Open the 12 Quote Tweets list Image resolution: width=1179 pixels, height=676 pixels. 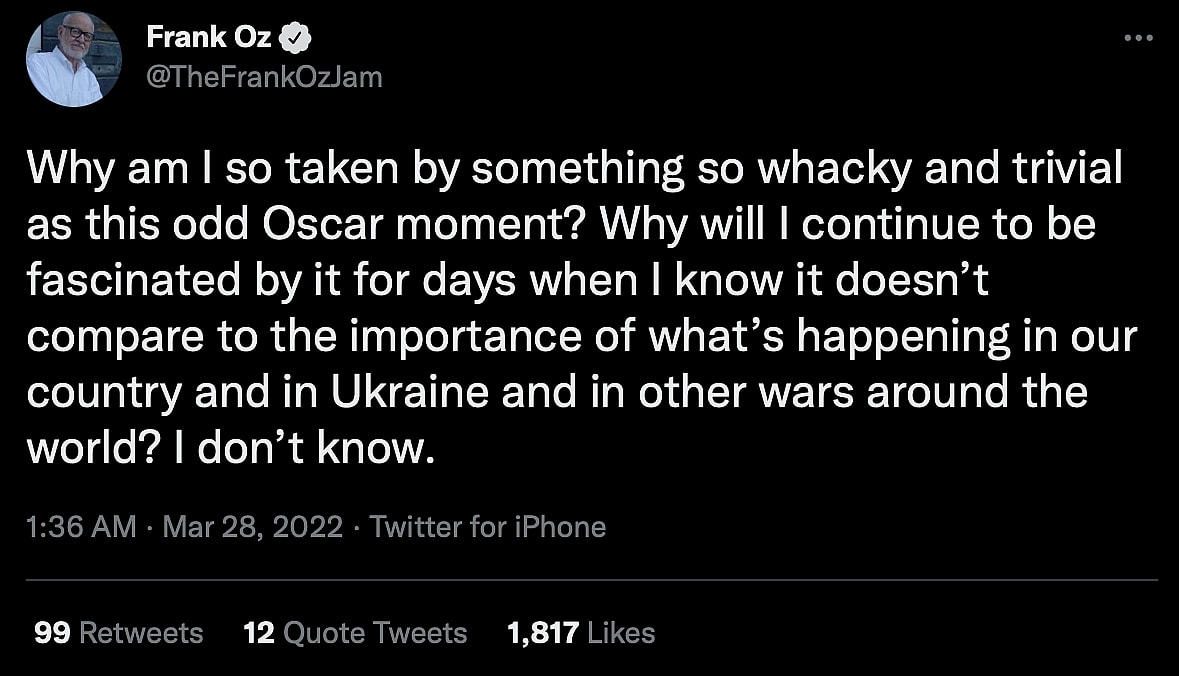pos(355,633)
